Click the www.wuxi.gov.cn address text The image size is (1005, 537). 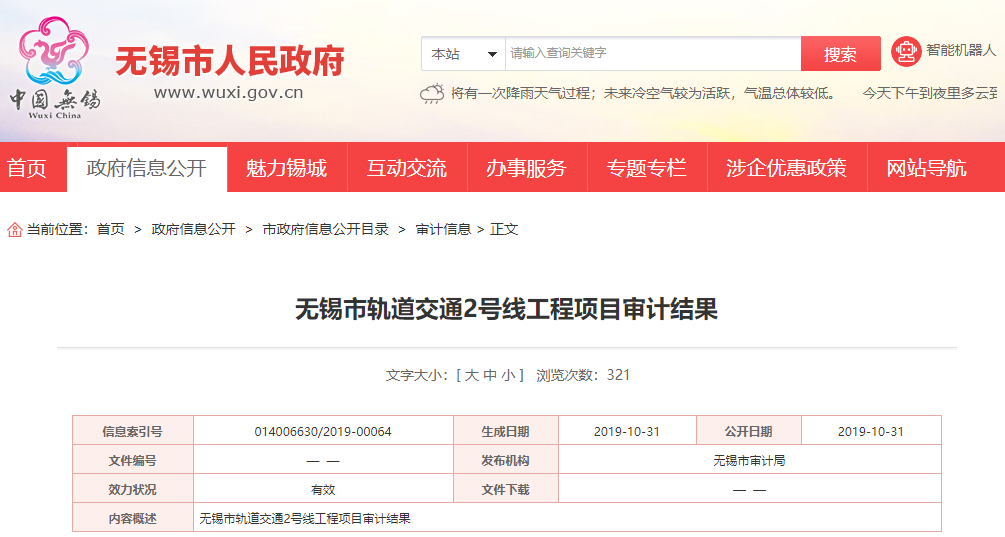click(x=228, y=93)
